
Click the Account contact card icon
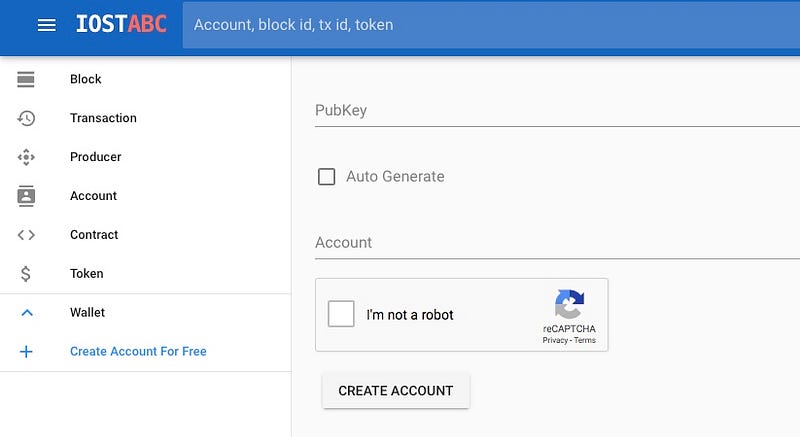point(26,196)
